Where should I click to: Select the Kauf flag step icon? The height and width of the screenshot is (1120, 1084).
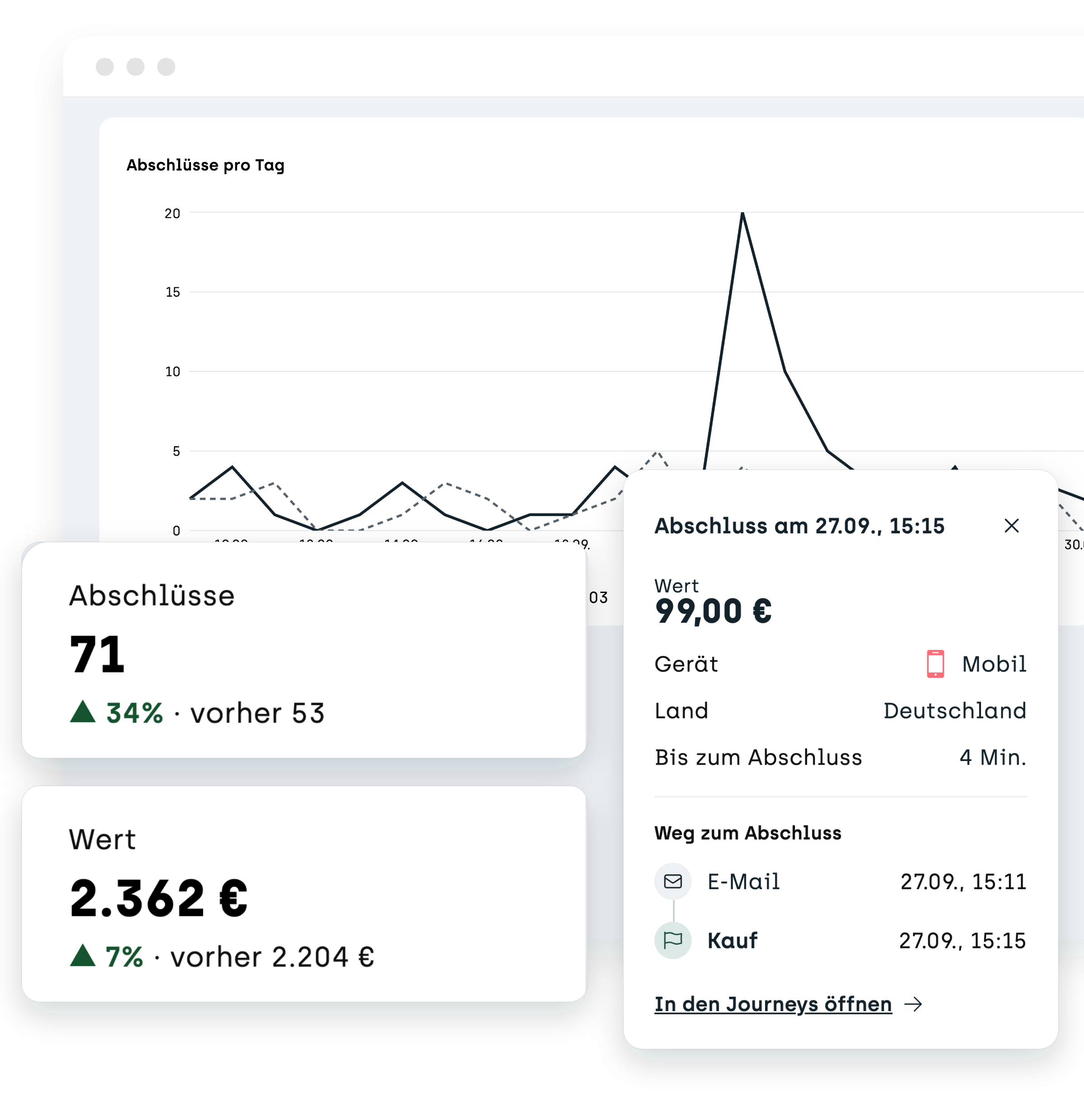point(673,940)
